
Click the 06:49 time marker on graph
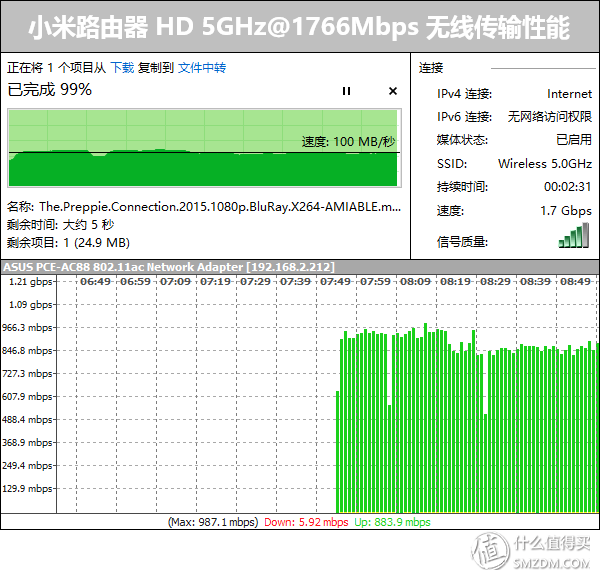95,282
